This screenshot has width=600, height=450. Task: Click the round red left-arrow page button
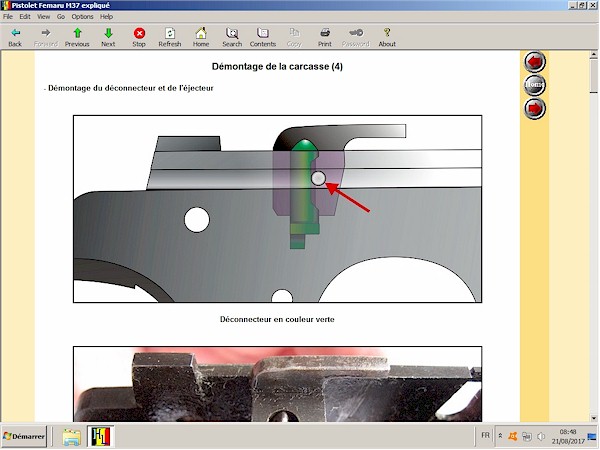tap(535, 62)
